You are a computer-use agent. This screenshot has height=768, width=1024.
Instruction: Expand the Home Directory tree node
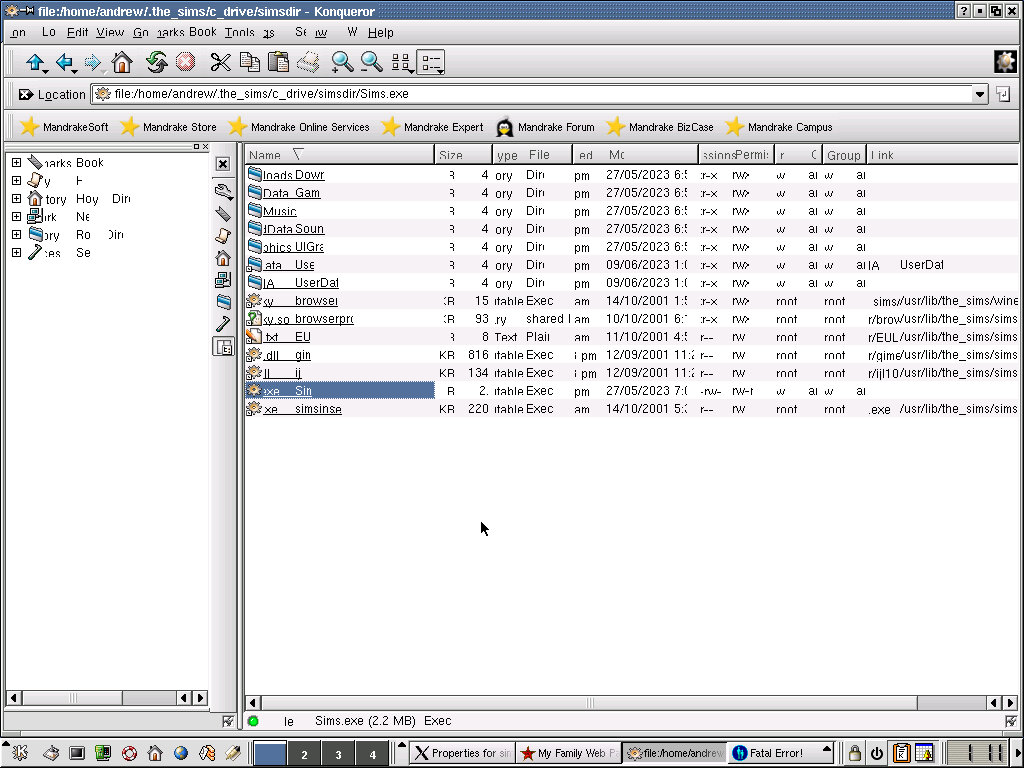[x=16, y=199]
